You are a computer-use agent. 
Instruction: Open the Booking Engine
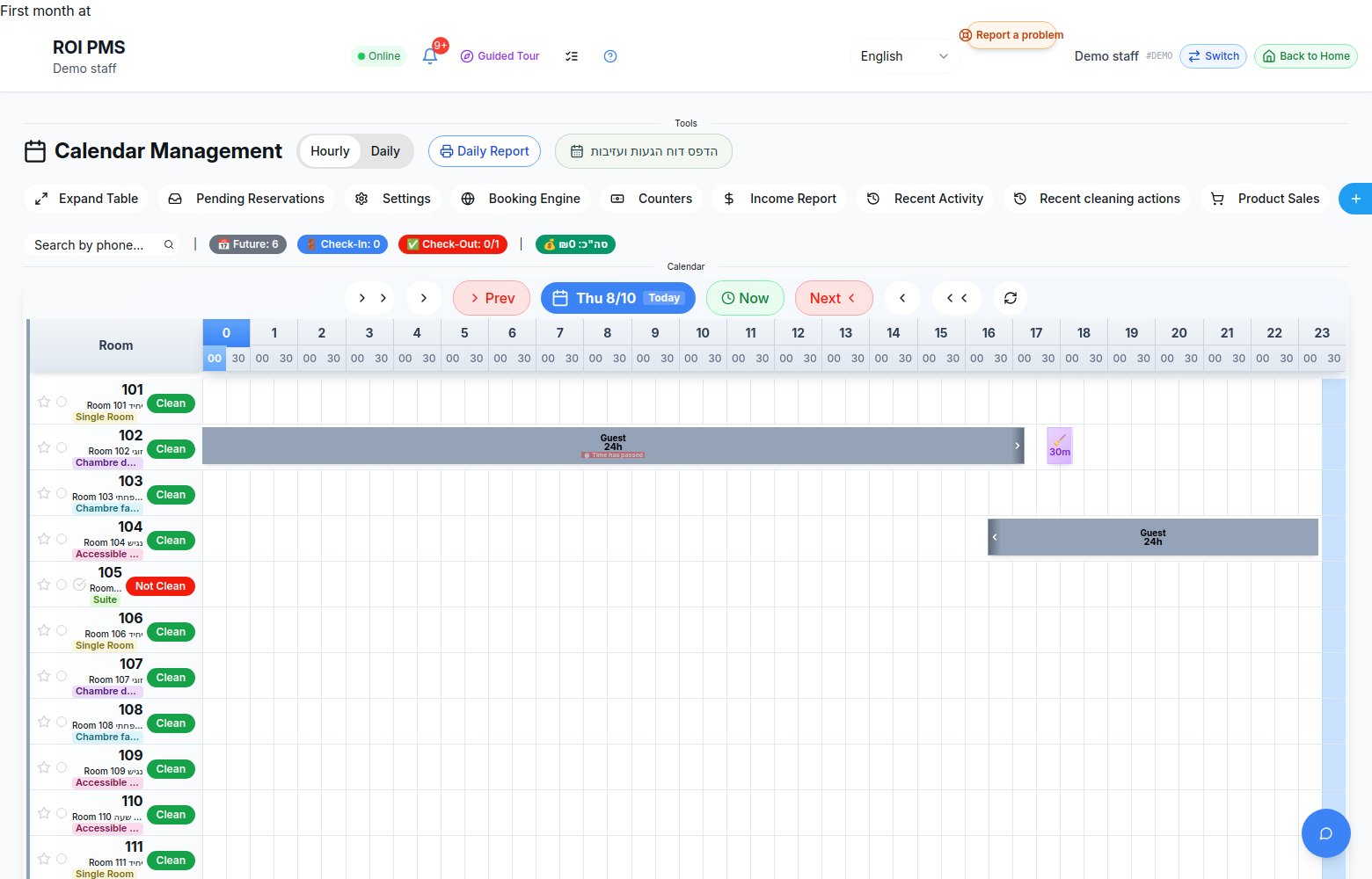point(522,199)
